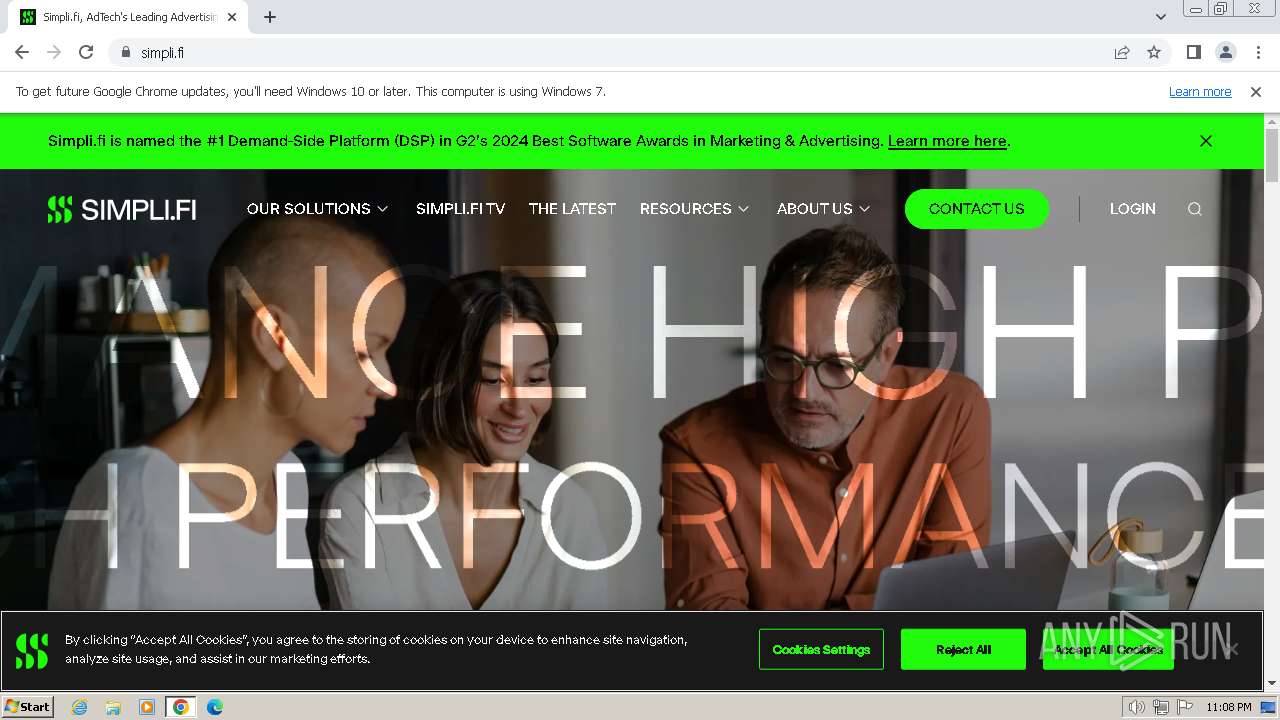Reload the simpli.fi page
The width and height of the screenshot is (1280, 720).
pos(86,53)
